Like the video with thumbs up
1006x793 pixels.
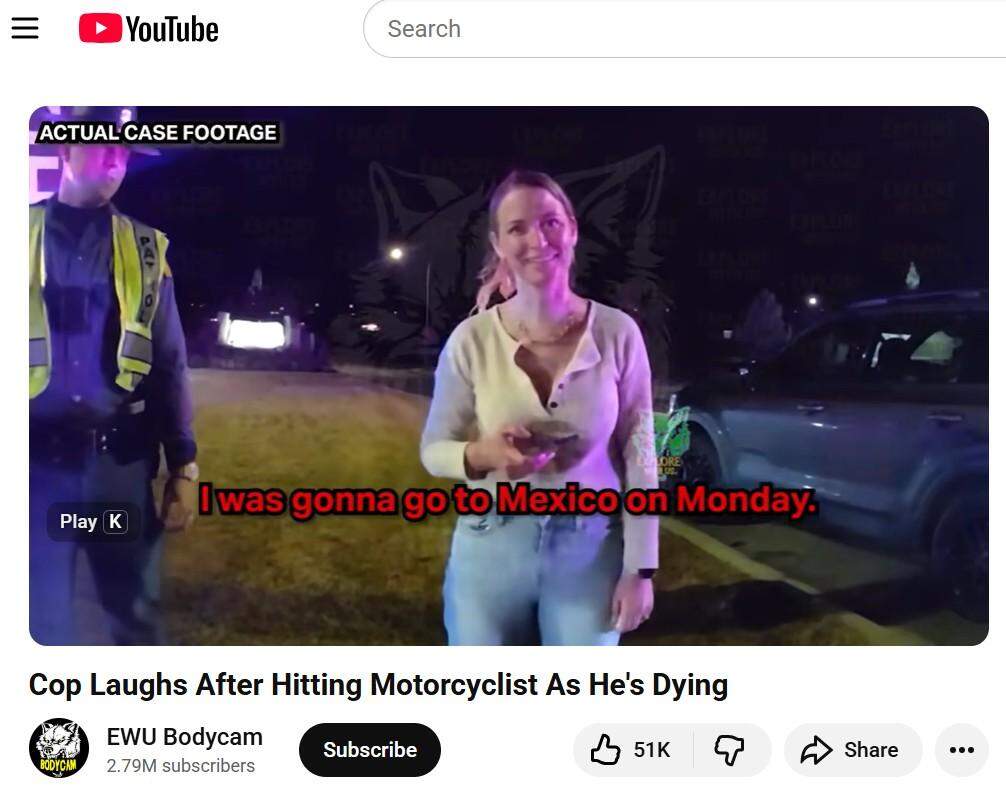(606, 750)
